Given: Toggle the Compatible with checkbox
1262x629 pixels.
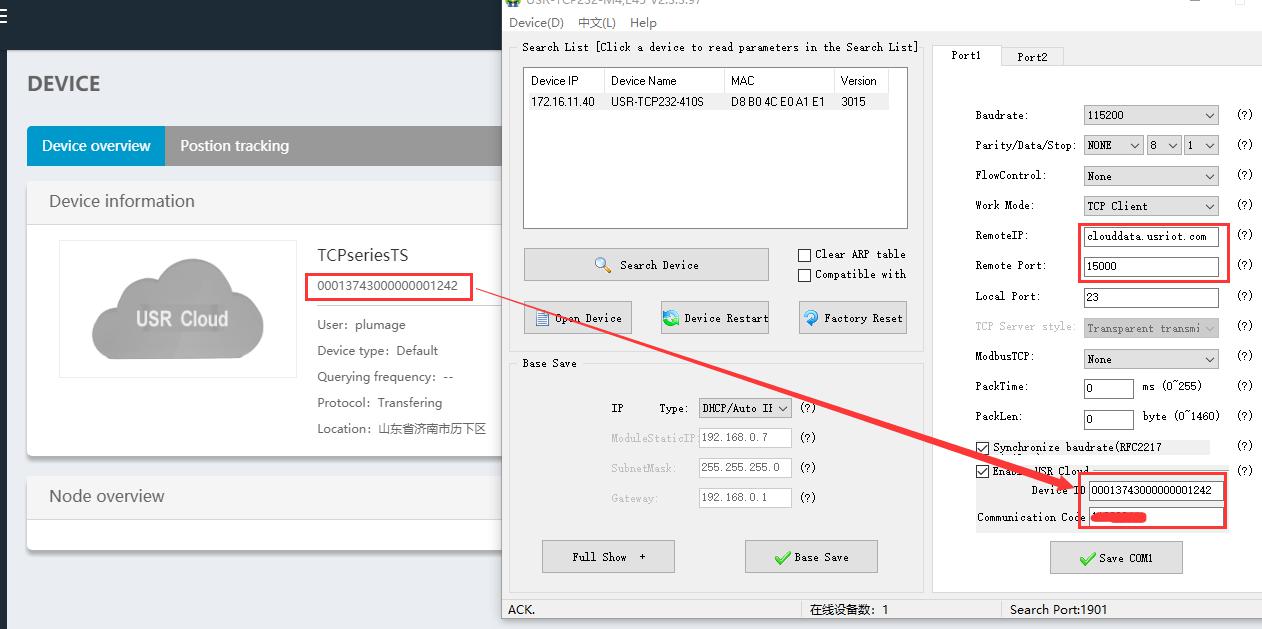Looking at the screenshot, I should [804, 275].
